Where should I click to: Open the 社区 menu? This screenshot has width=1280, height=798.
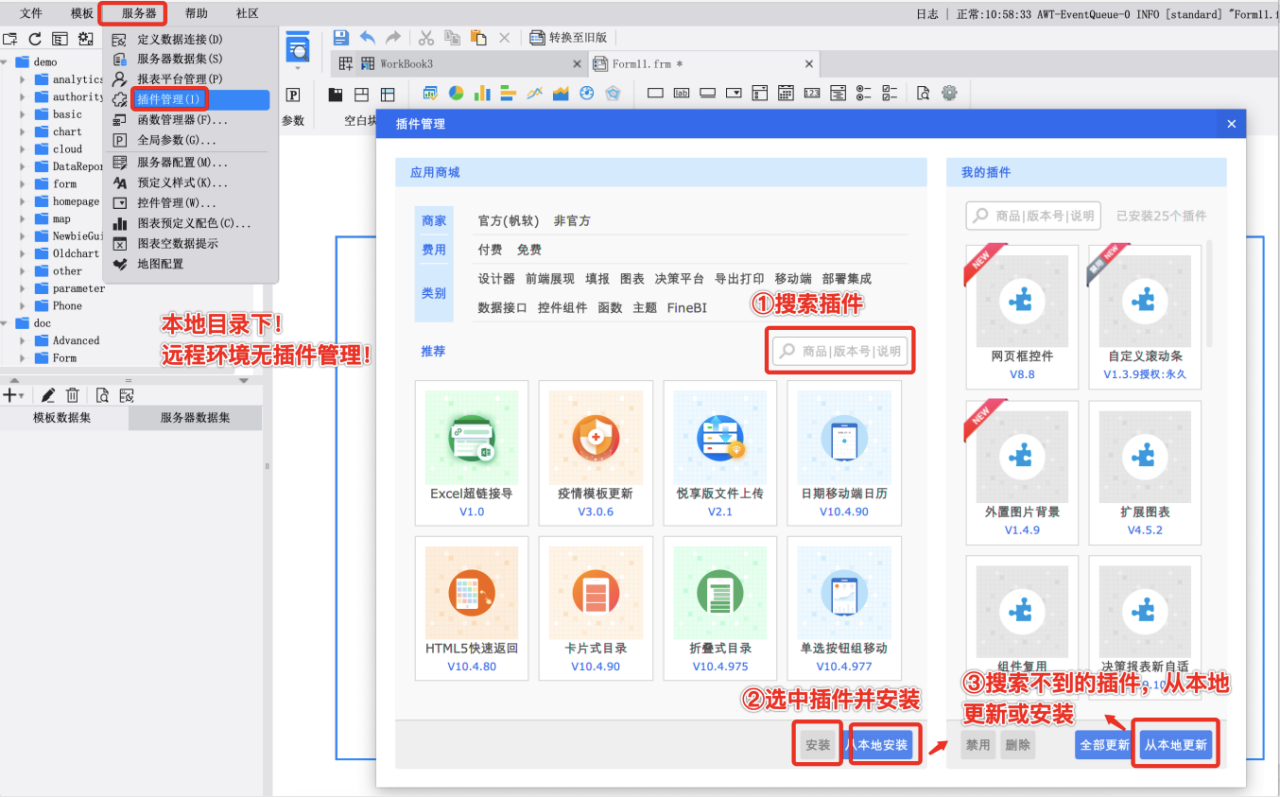[x=247, y=13]
